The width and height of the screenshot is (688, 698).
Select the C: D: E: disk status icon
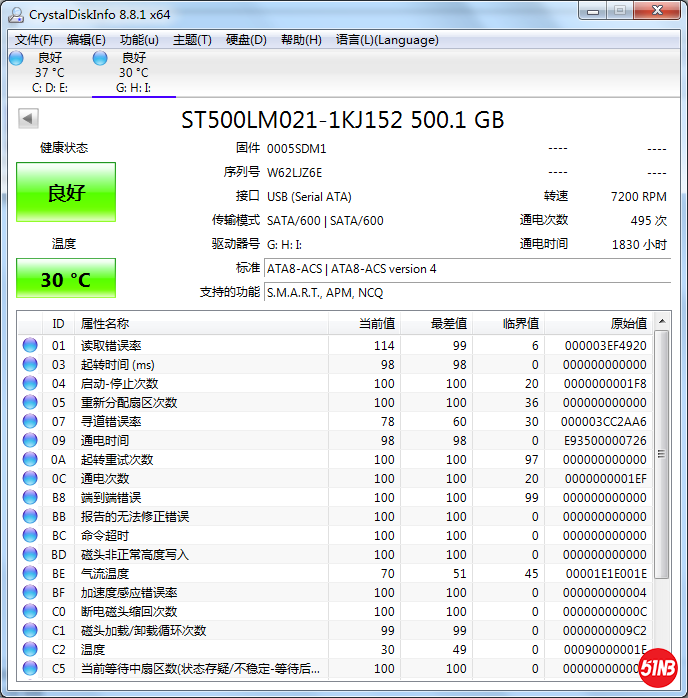coord(16,58)
